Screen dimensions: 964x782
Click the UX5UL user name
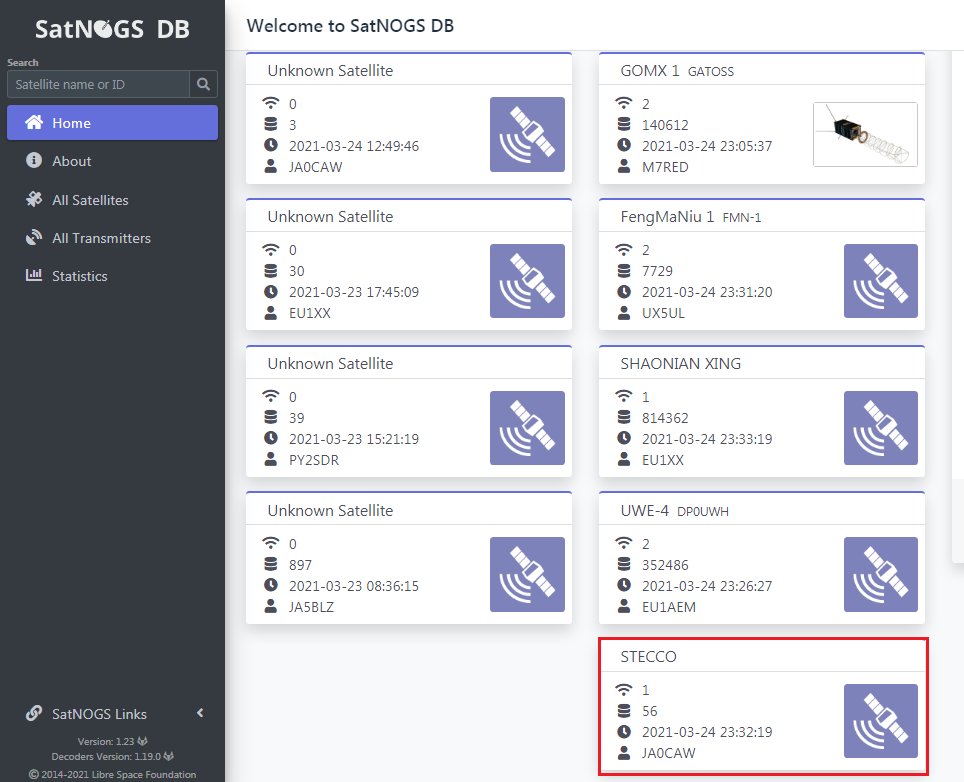click(x=663, y=313)
